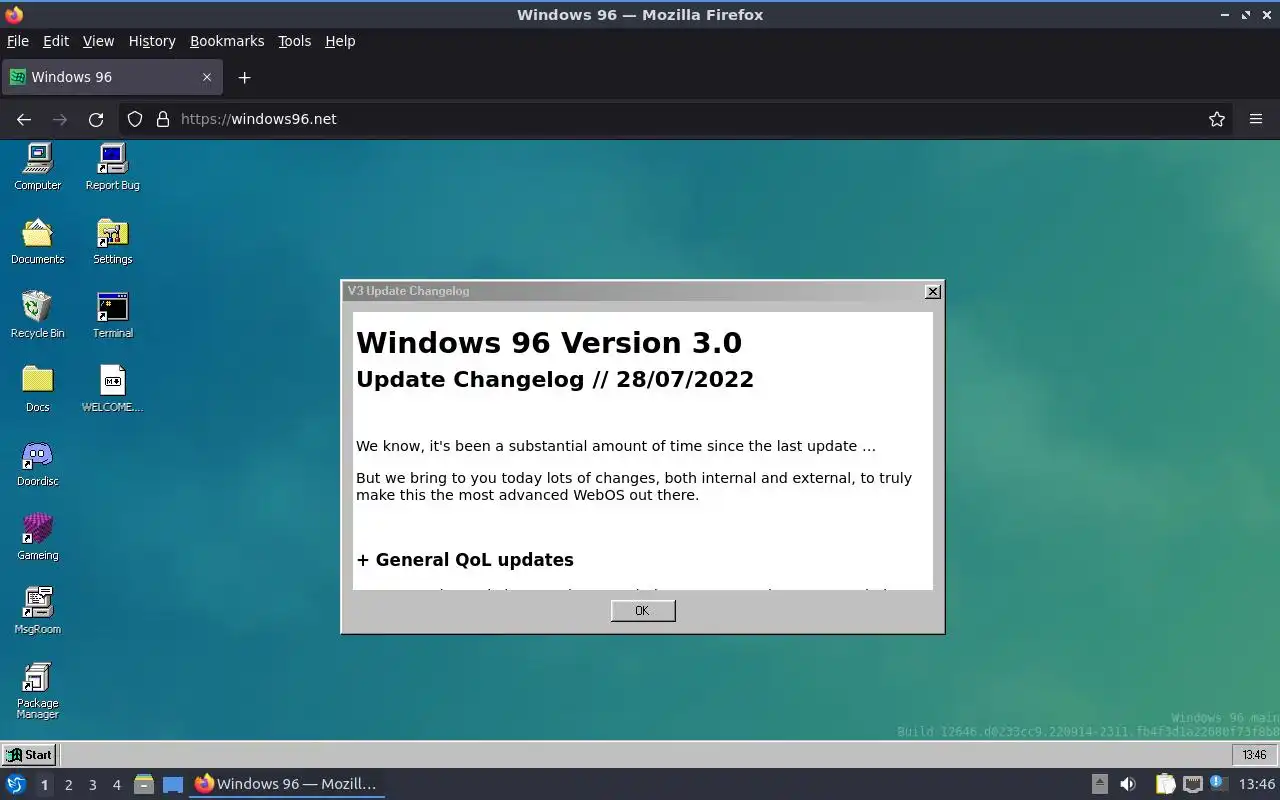The height and width of the screenshot is (800, 1280).
Task: Select the Windows 96 browser tab
Action: point(112,77)
